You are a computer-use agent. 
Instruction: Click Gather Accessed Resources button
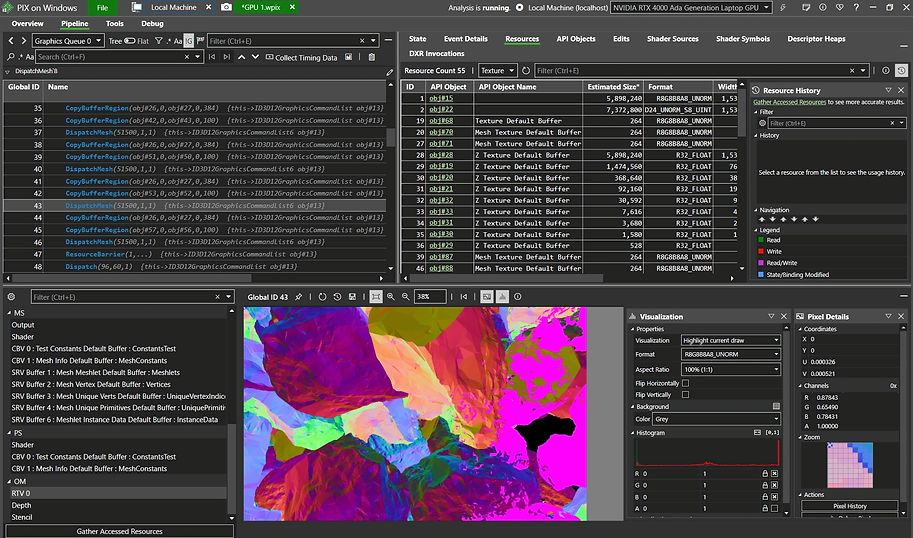click(119, 531)
